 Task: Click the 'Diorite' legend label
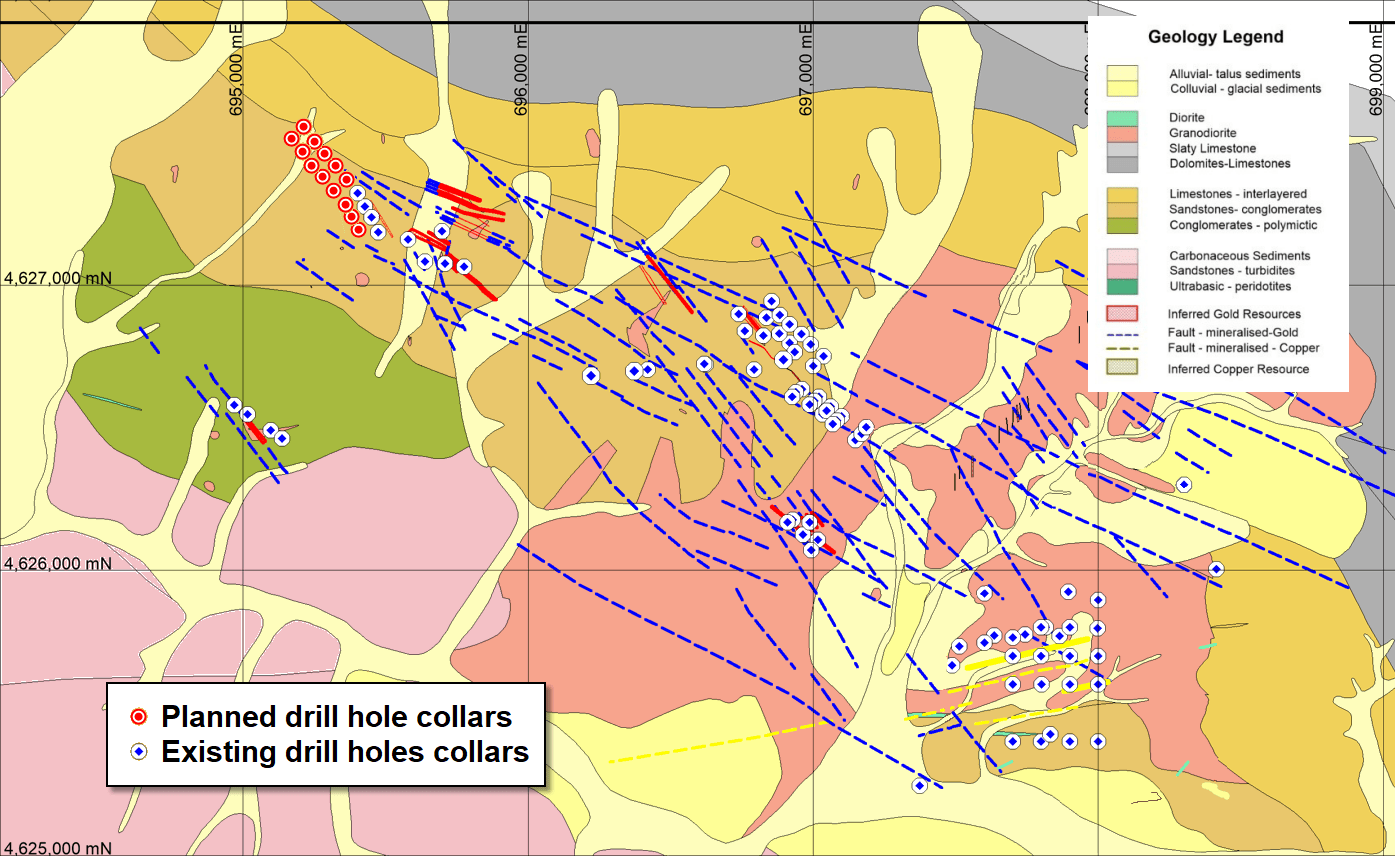click(1187, 118)
